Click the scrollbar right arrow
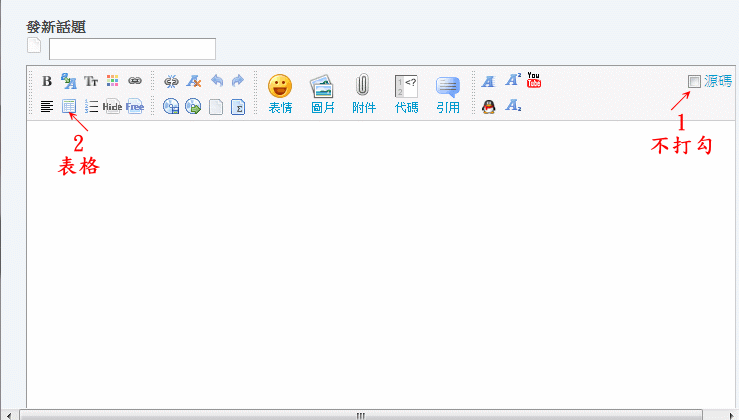This screenshot has width=739, height=420. 731,415
